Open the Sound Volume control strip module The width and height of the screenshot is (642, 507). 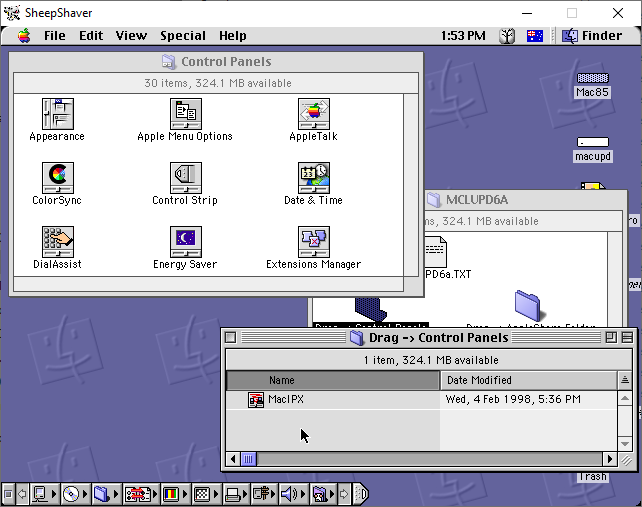point(293,494)
